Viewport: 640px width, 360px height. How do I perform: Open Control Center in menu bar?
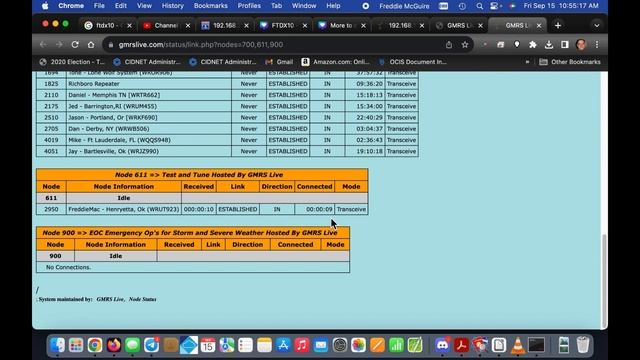tap(495, 6)
